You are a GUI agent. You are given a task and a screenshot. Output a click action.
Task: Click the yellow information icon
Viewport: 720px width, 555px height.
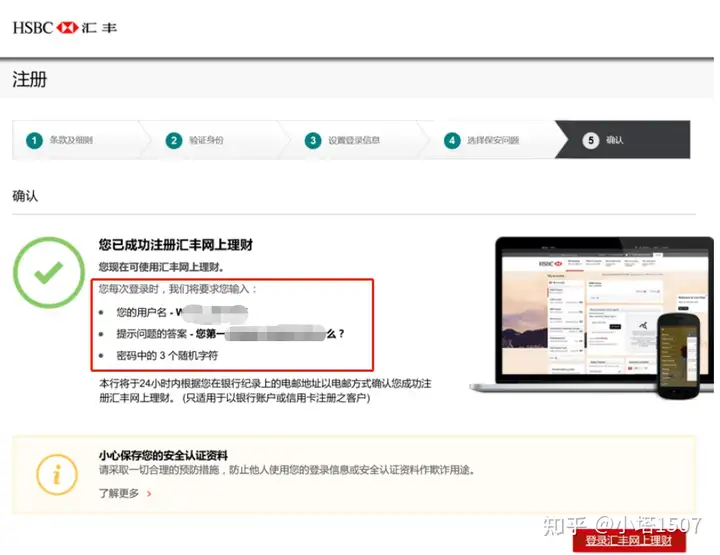tap(57, 475)
